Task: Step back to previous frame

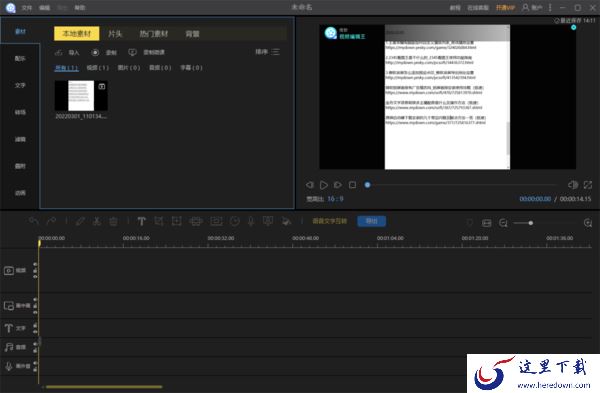Action: click(310, 185)
